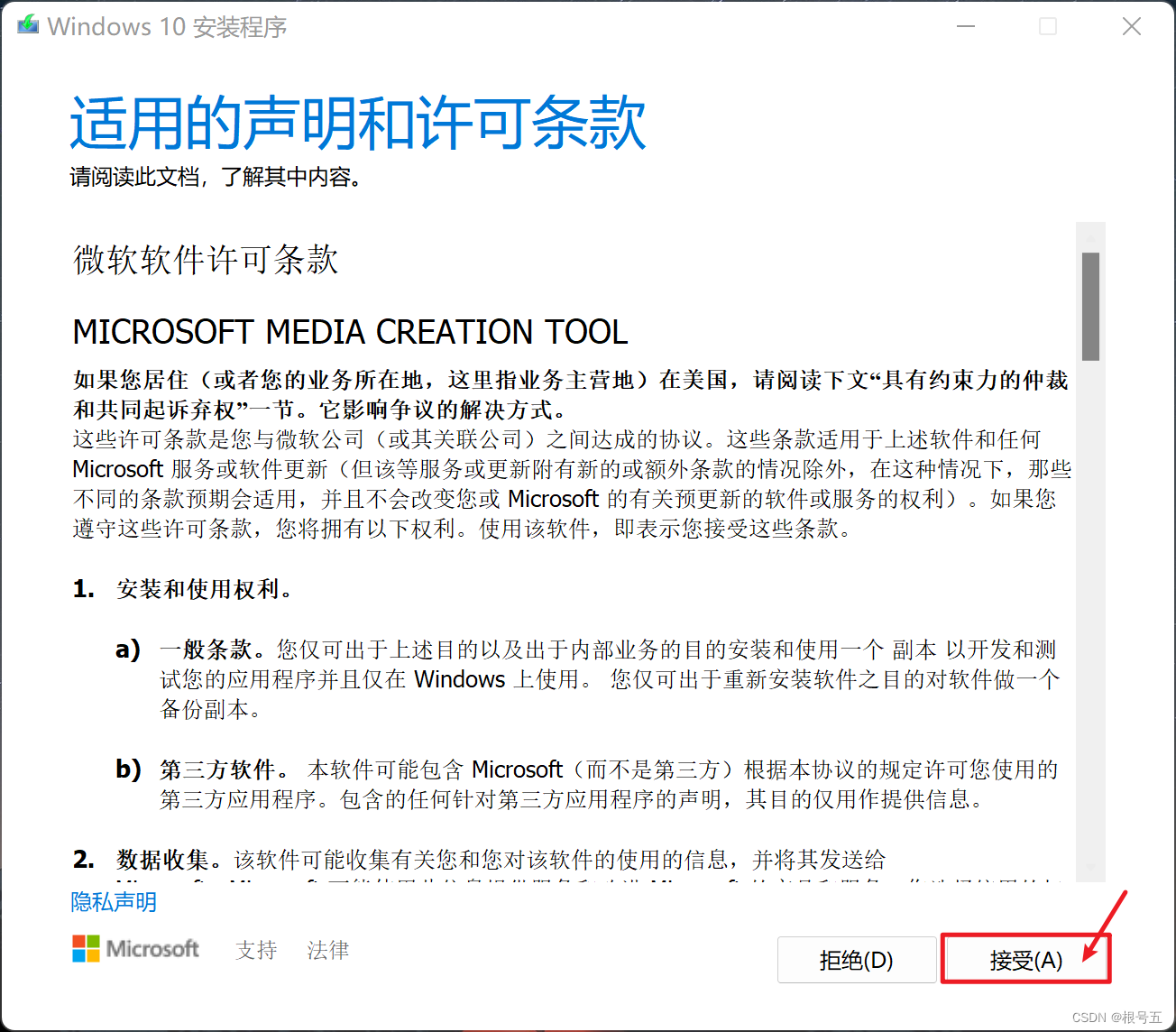Click section heading 1. 安装和使用权利。
Viewport: 1176px width, 1032px height.
point(183,589)
